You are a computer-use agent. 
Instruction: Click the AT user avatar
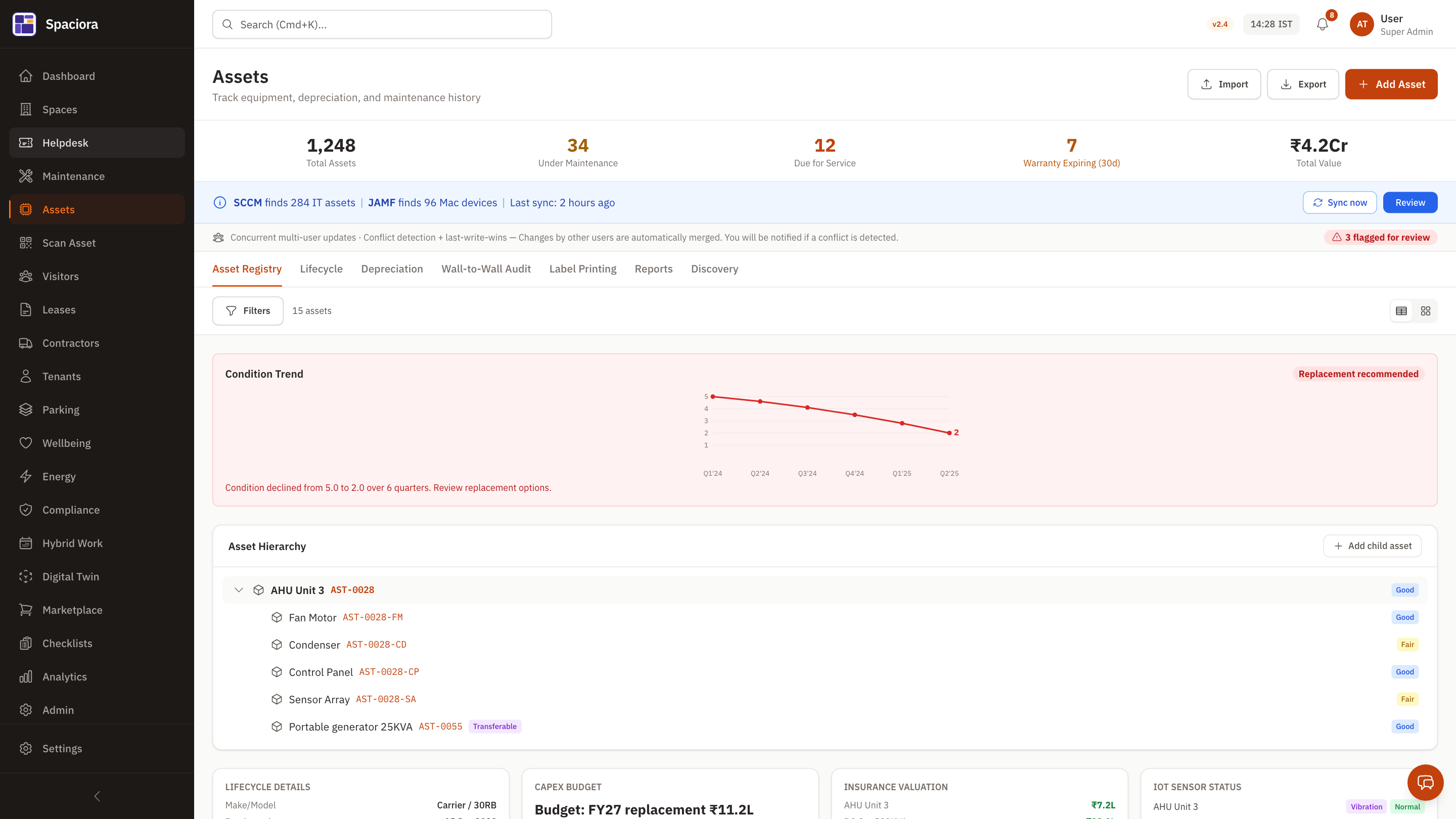(x=1361, y=24)
